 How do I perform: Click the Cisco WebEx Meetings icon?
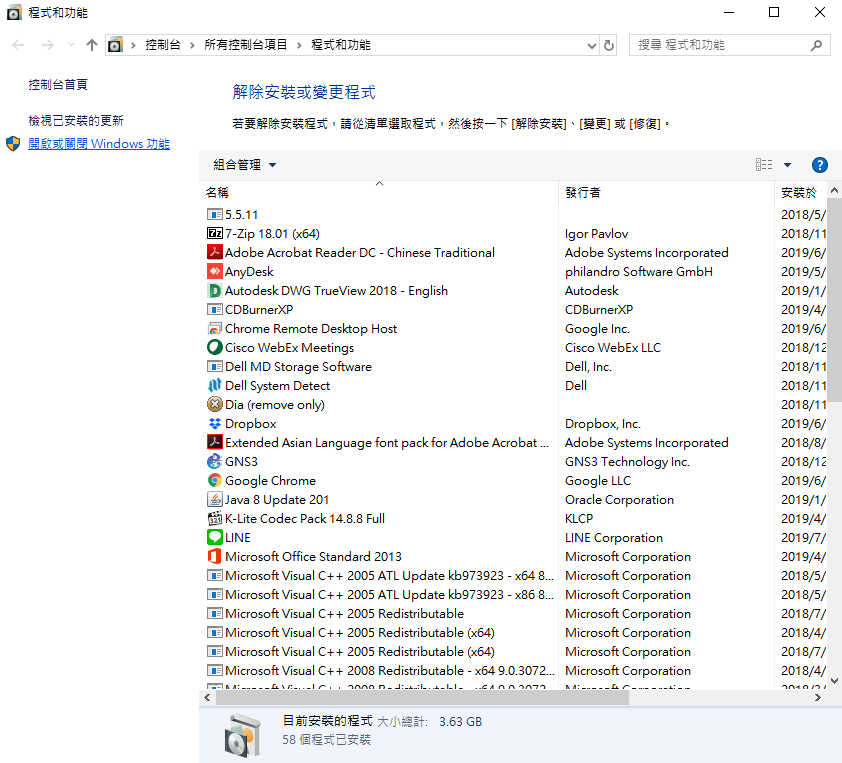click(214, 347)
